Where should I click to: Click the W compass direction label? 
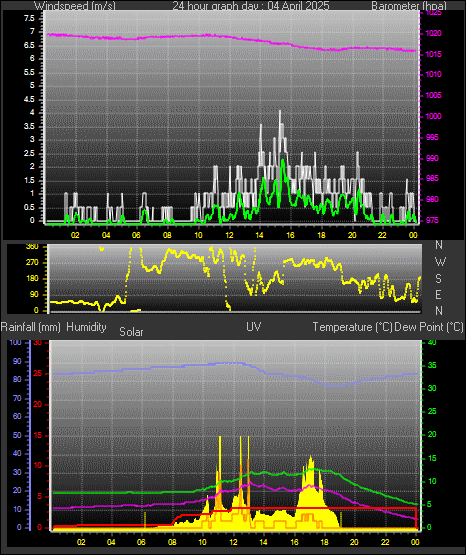coord(440,262)
